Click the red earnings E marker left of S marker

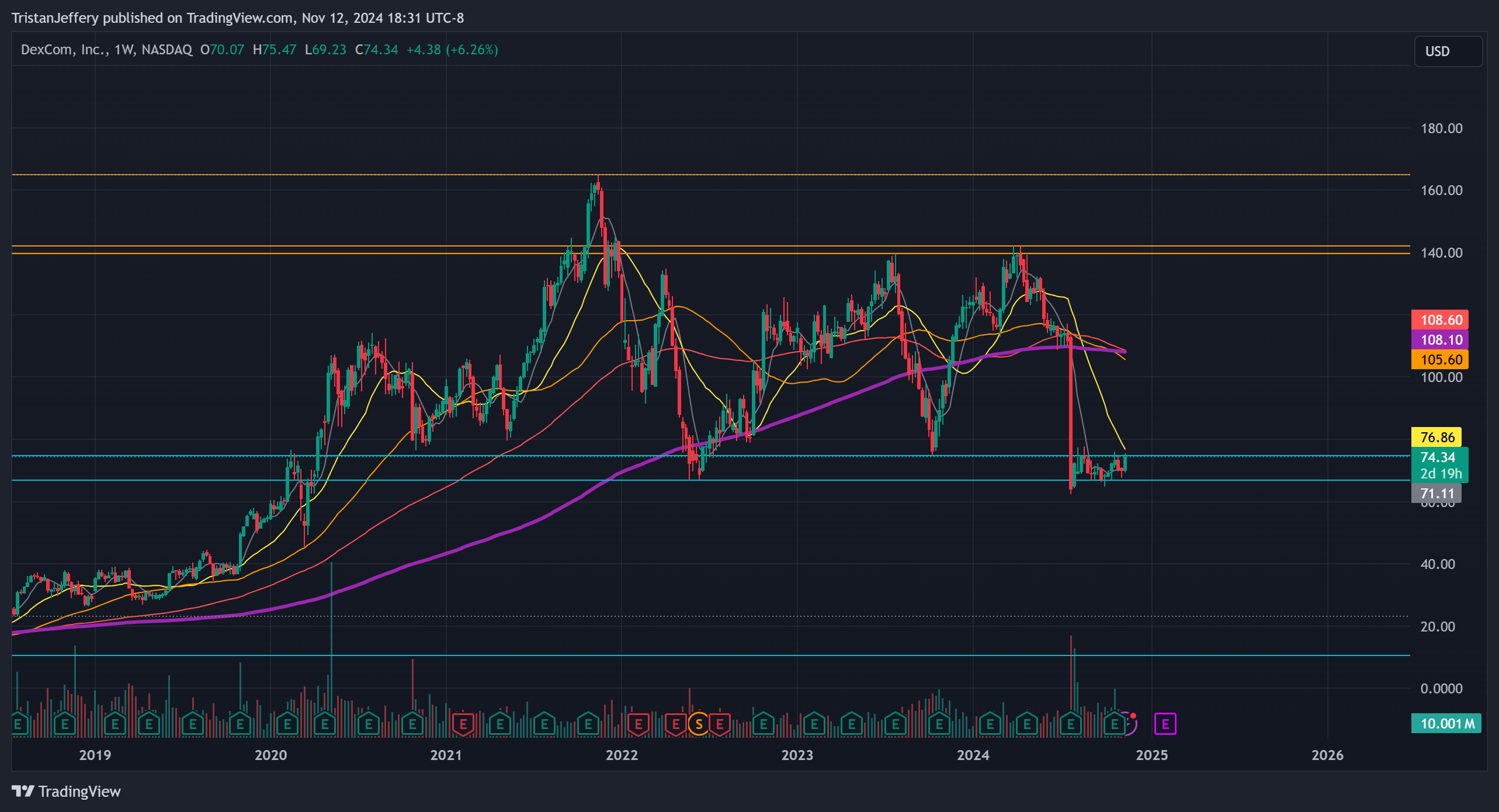[676, 724]
